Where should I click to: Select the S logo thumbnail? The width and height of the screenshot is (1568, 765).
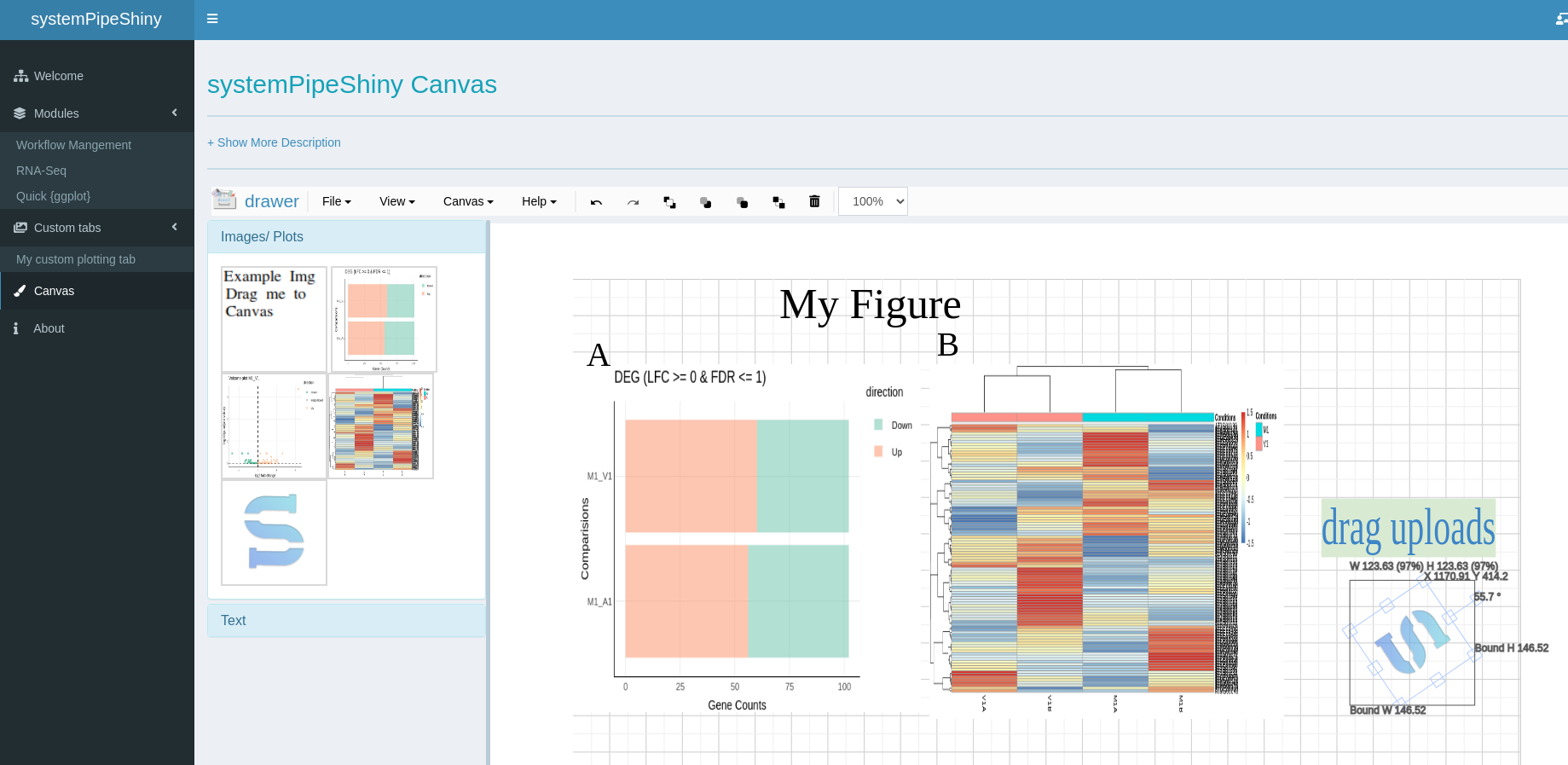(x=274, y=532)
